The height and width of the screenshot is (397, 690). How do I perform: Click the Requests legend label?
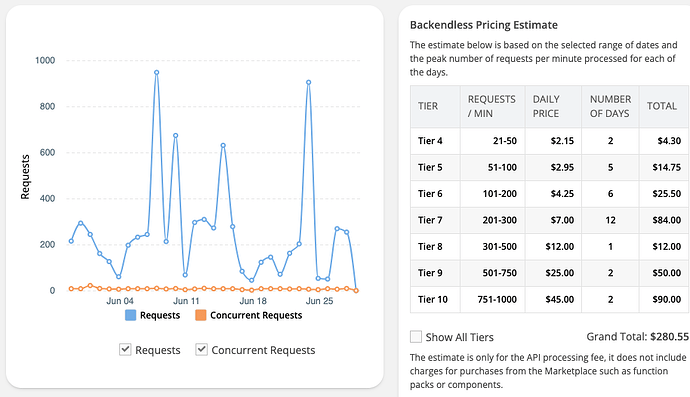pyautogui.click(x=160, y=315)
